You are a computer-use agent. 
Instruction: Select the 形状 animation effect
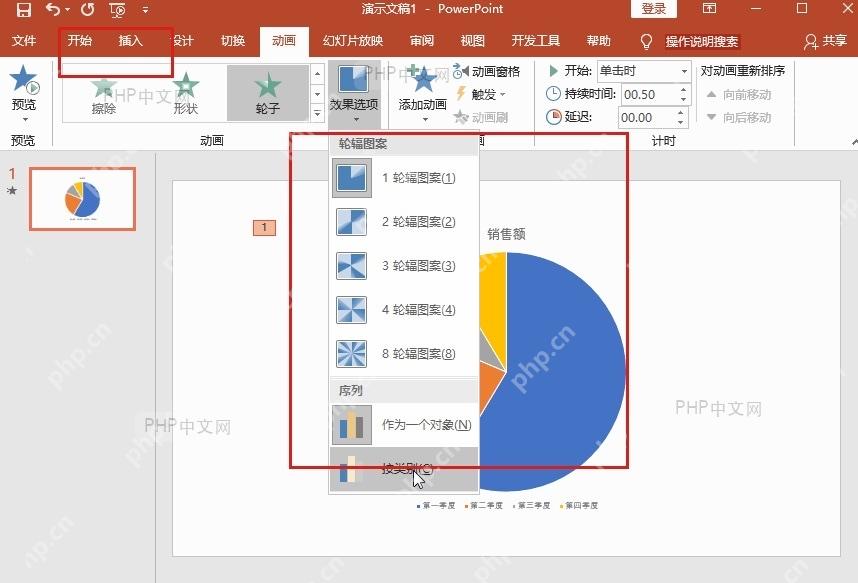click(x=185, y=93)
